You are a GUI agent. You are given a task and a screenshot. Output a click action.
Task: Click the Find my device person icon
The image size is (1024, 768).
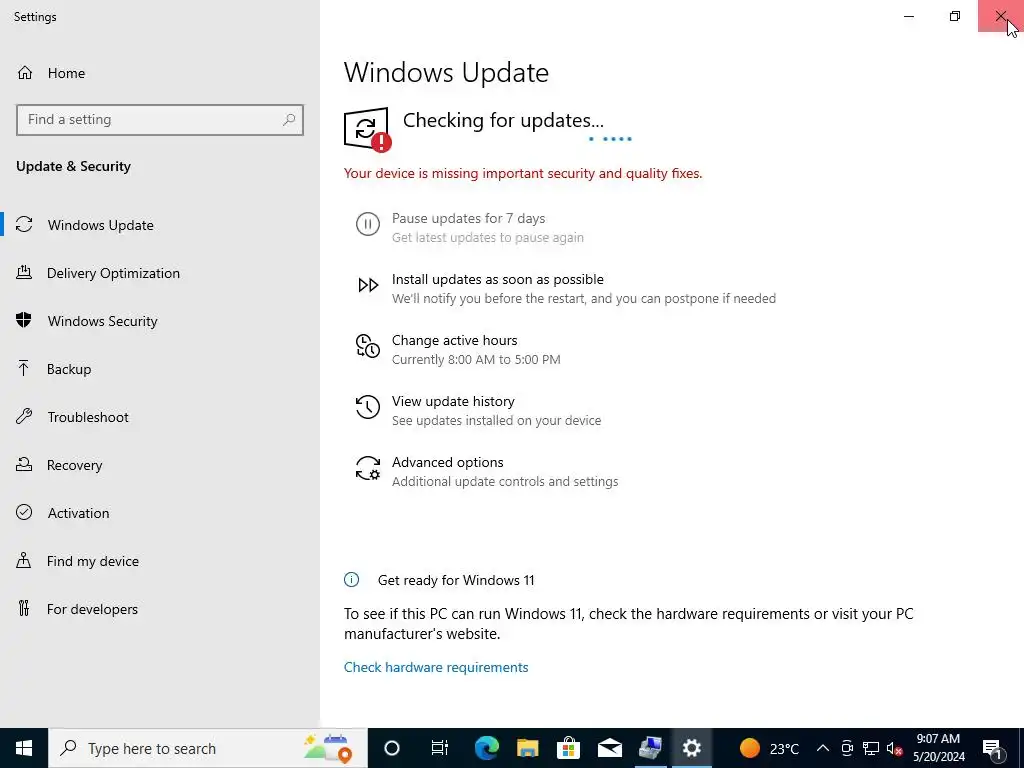24,561
